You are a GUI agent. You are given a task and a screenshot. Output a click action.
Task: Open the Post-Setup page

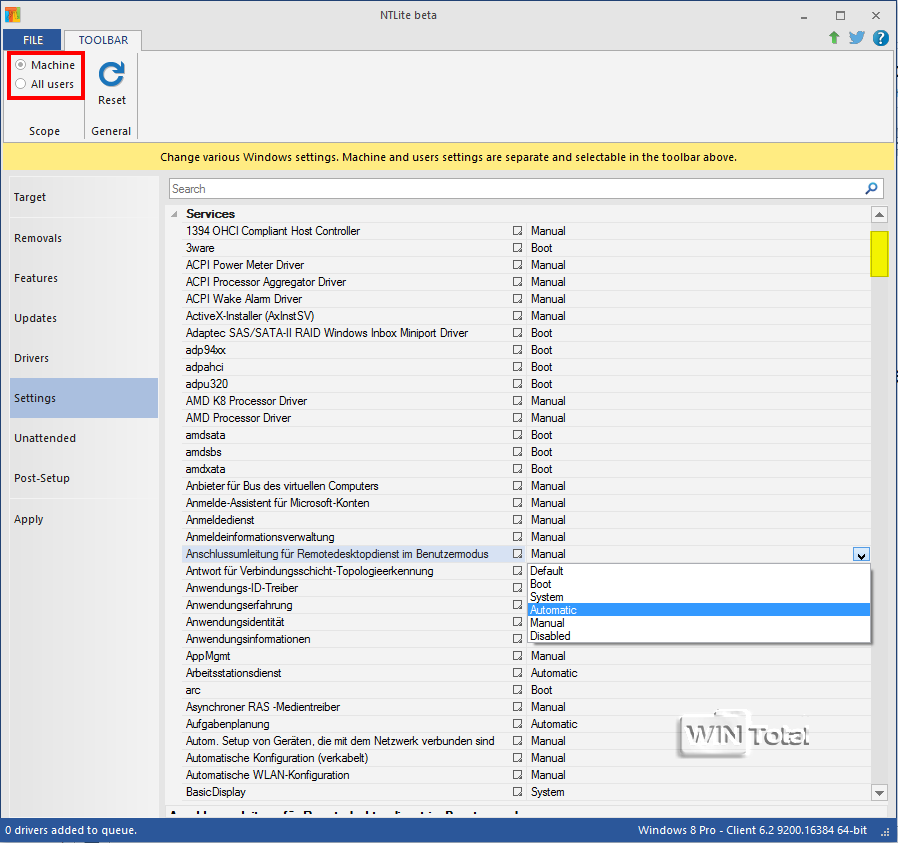[x=84, y=478]
